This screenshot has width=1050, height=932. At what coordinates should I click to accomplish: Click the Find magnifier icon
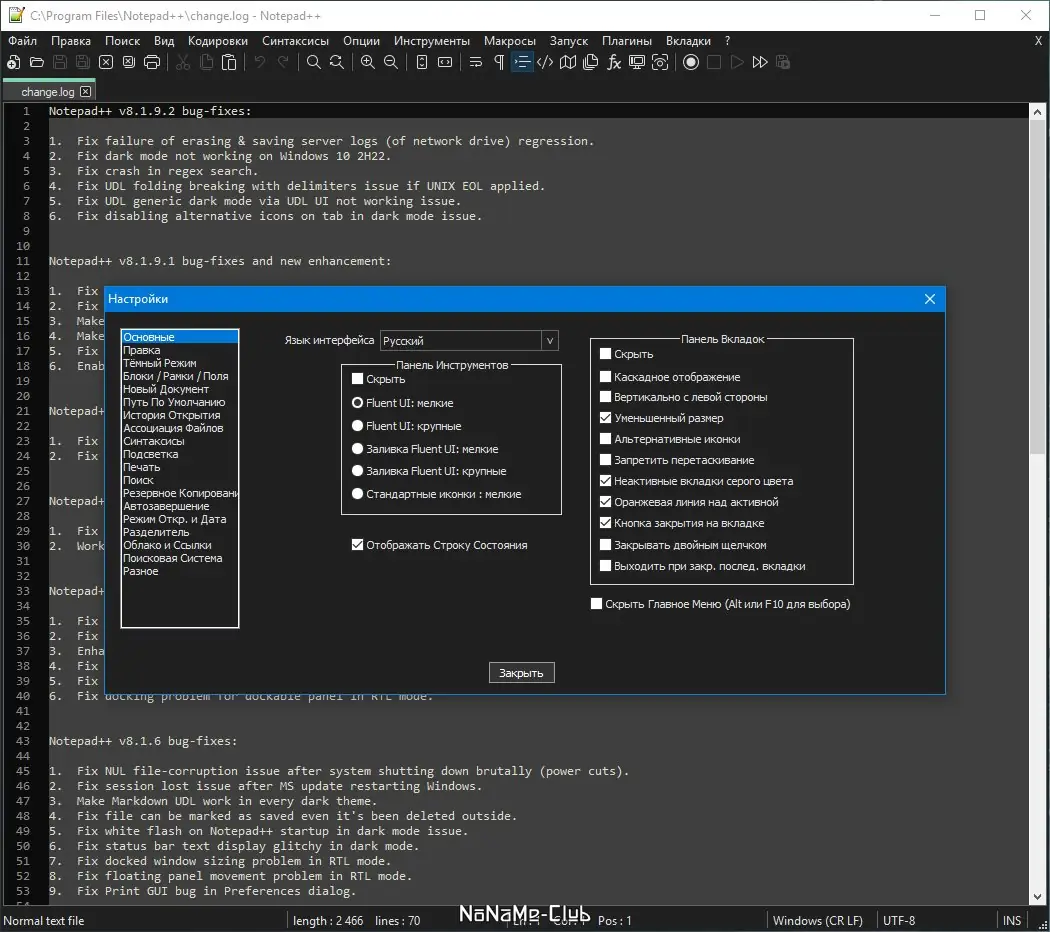point(313,62)
